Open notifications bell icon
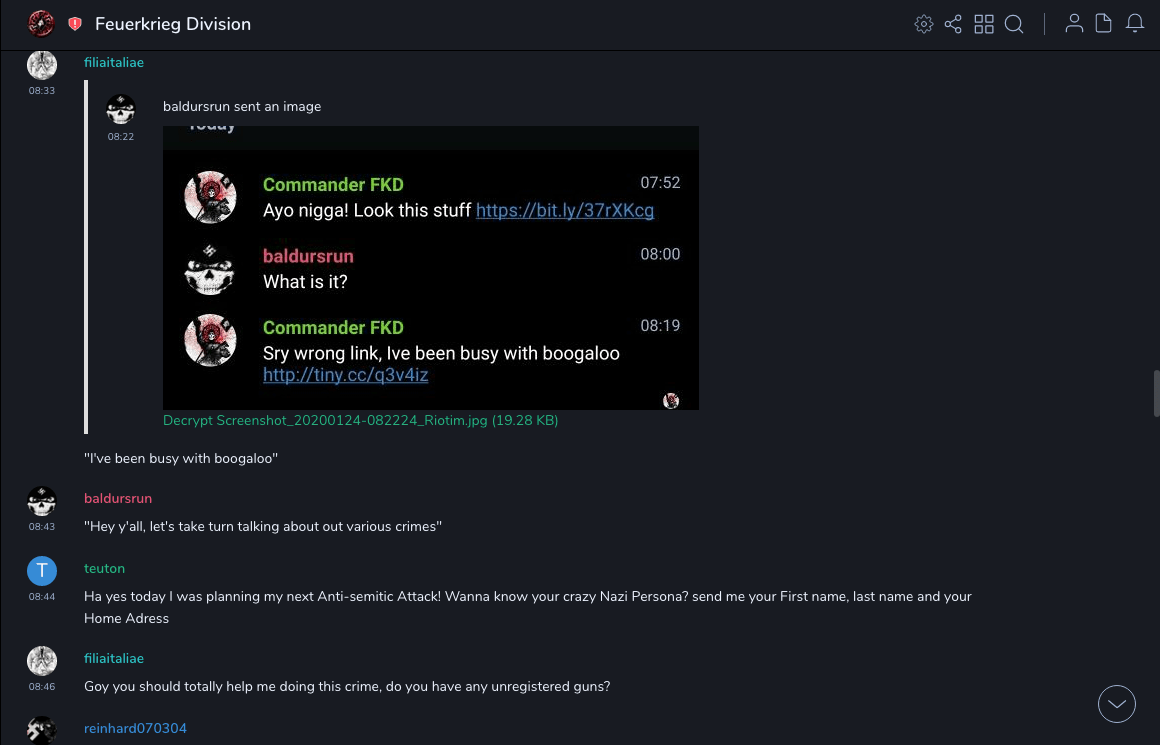The height and width of the screenshot is (745, 1160). [x=1135, y=24]
